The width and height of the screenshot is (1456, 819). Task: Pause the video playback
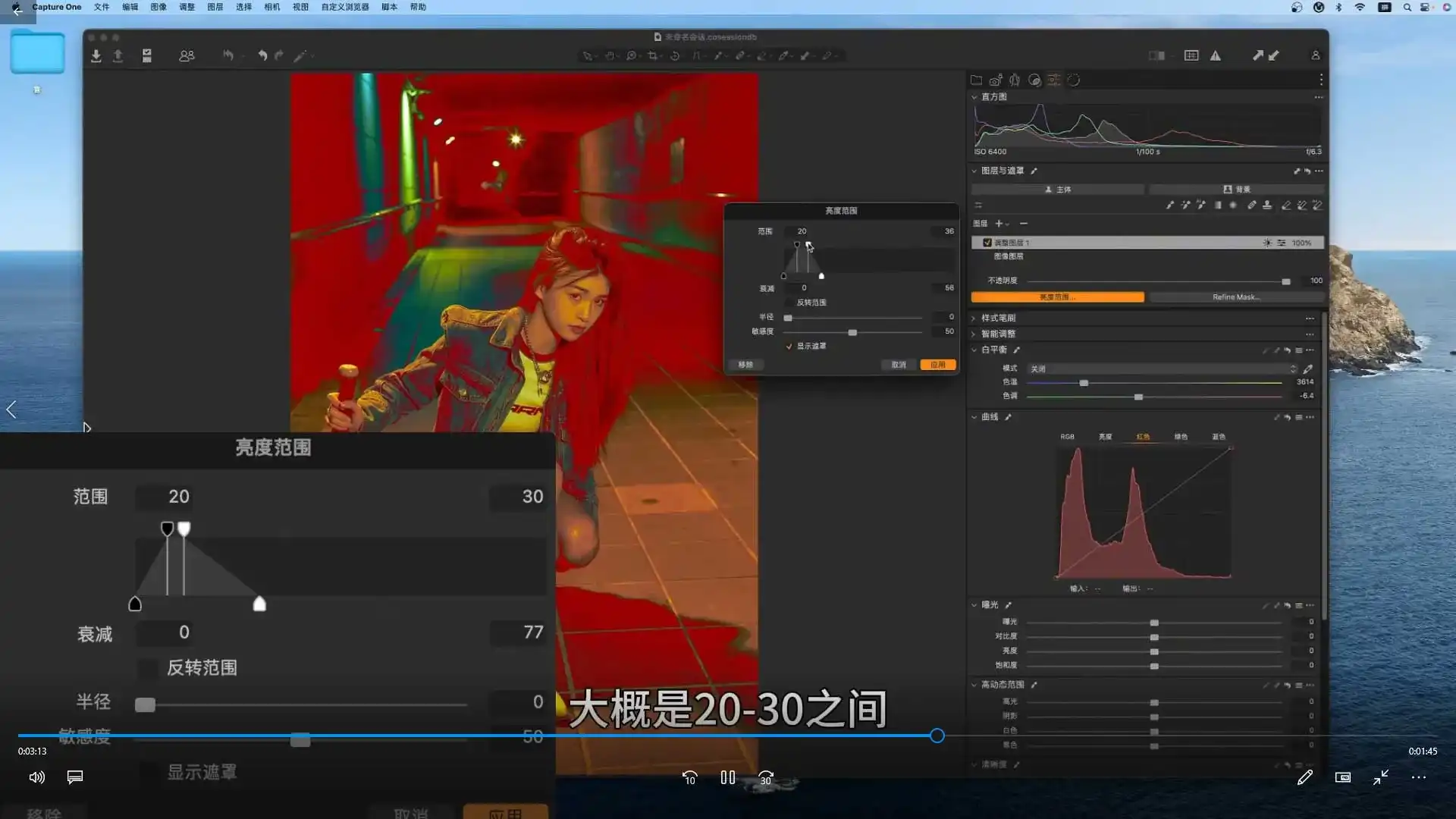pyautogui.click(x=728, y=777)
